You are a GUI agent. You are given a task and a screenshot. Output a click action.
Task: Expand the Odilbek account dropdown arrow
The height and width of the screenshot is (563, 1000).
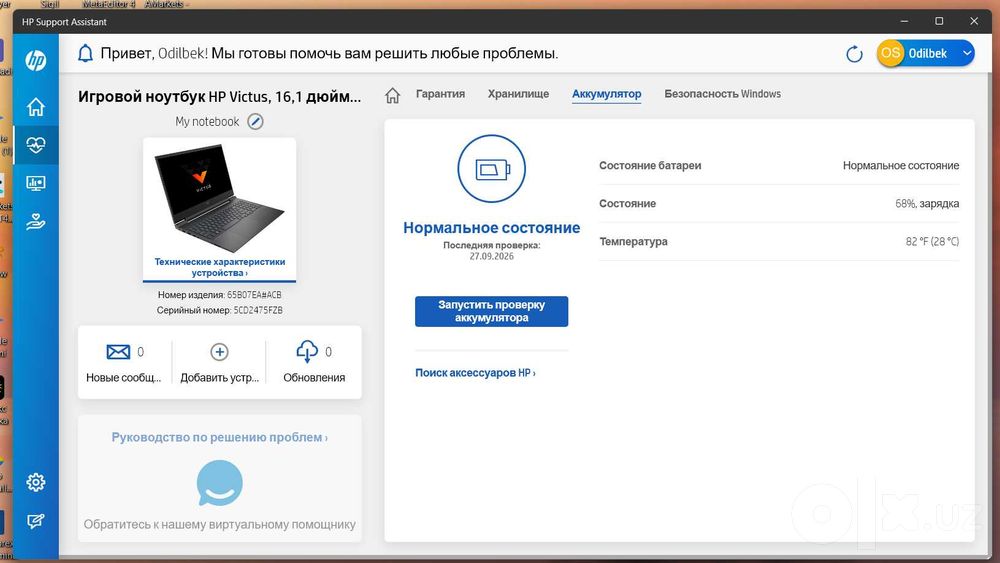pyautogui.click(x=967, y=53)
